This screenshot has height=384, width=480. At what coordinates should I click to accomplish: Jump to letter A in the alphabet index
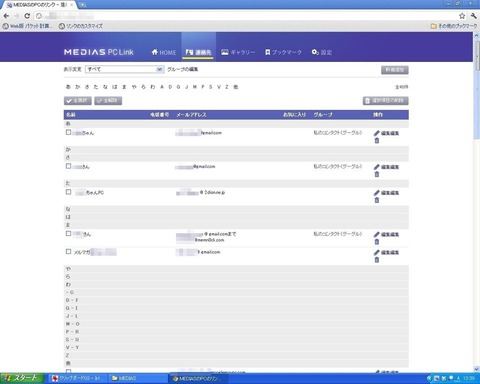[162, 87]
